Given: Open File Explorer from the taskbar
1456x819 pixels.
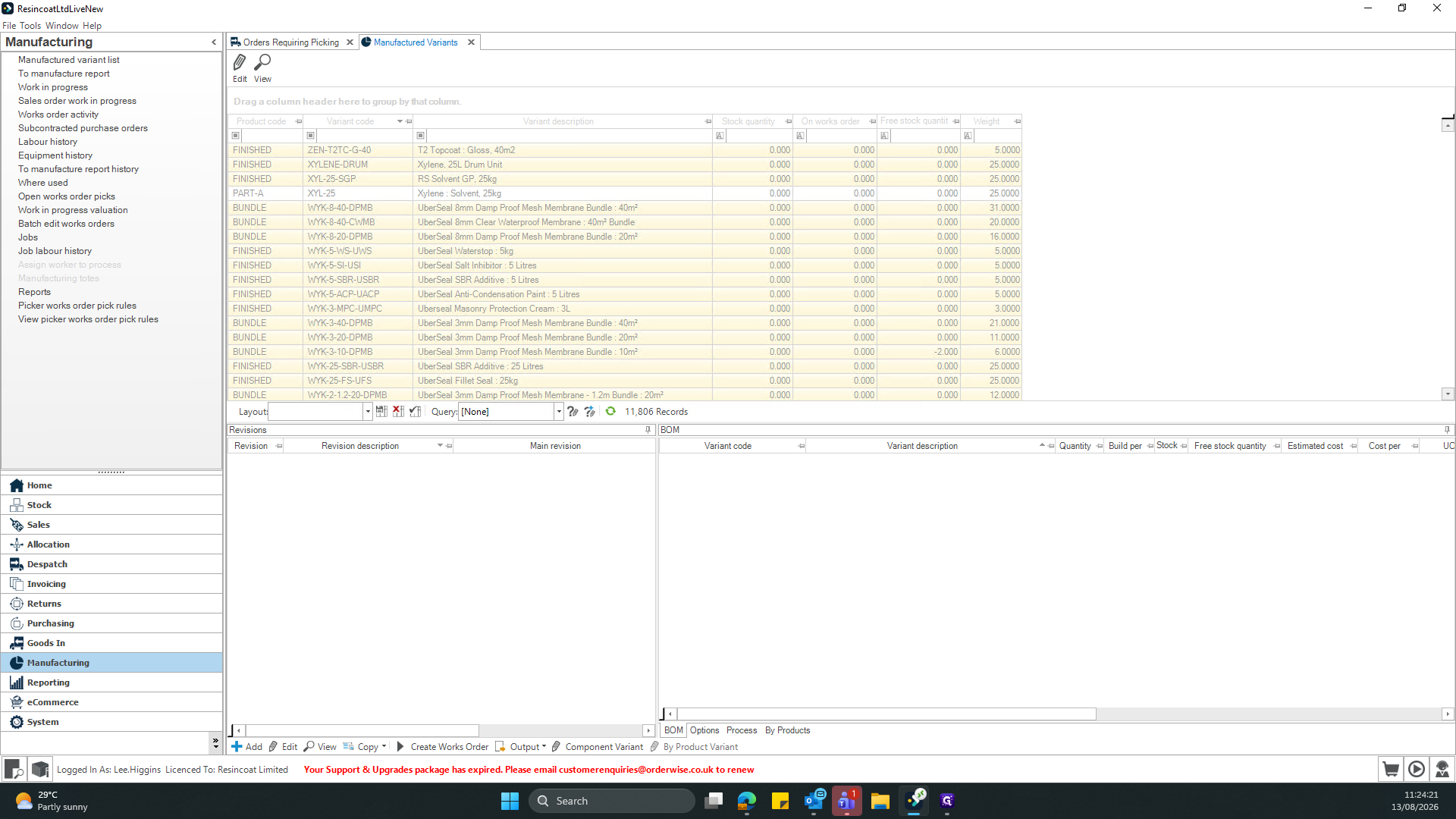Looking at the screenshot, I should [x=880, y=801].
